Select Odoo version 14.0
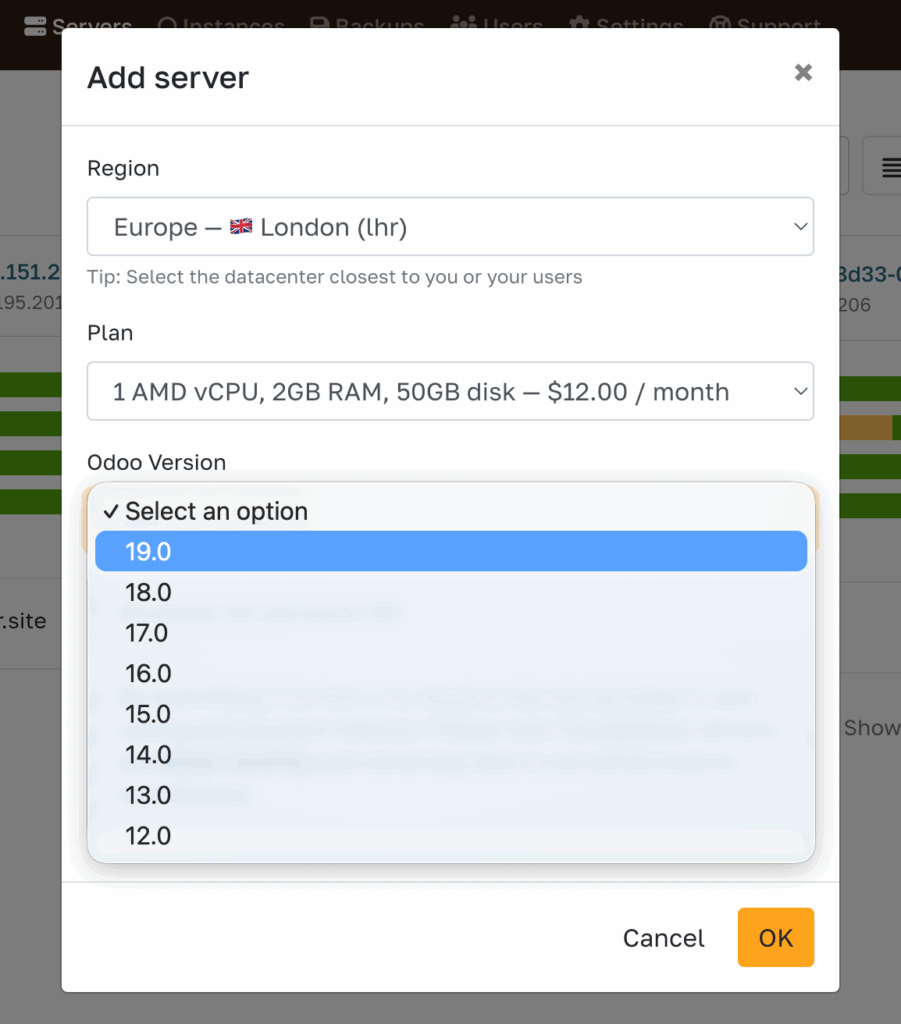 pos(450,754)
